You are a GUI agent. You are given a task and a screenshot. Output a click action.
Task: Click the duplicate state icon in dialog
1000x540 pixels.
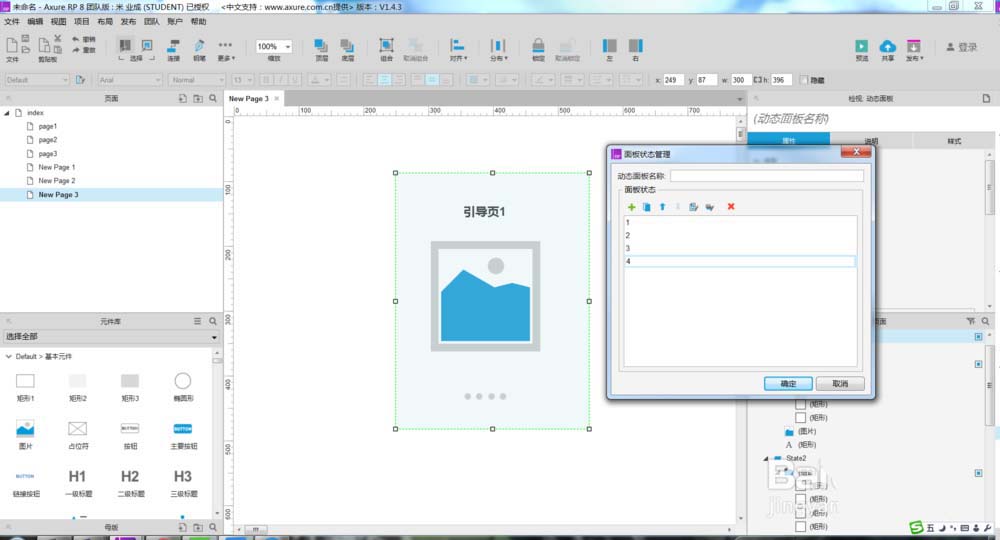coord(646,206)
